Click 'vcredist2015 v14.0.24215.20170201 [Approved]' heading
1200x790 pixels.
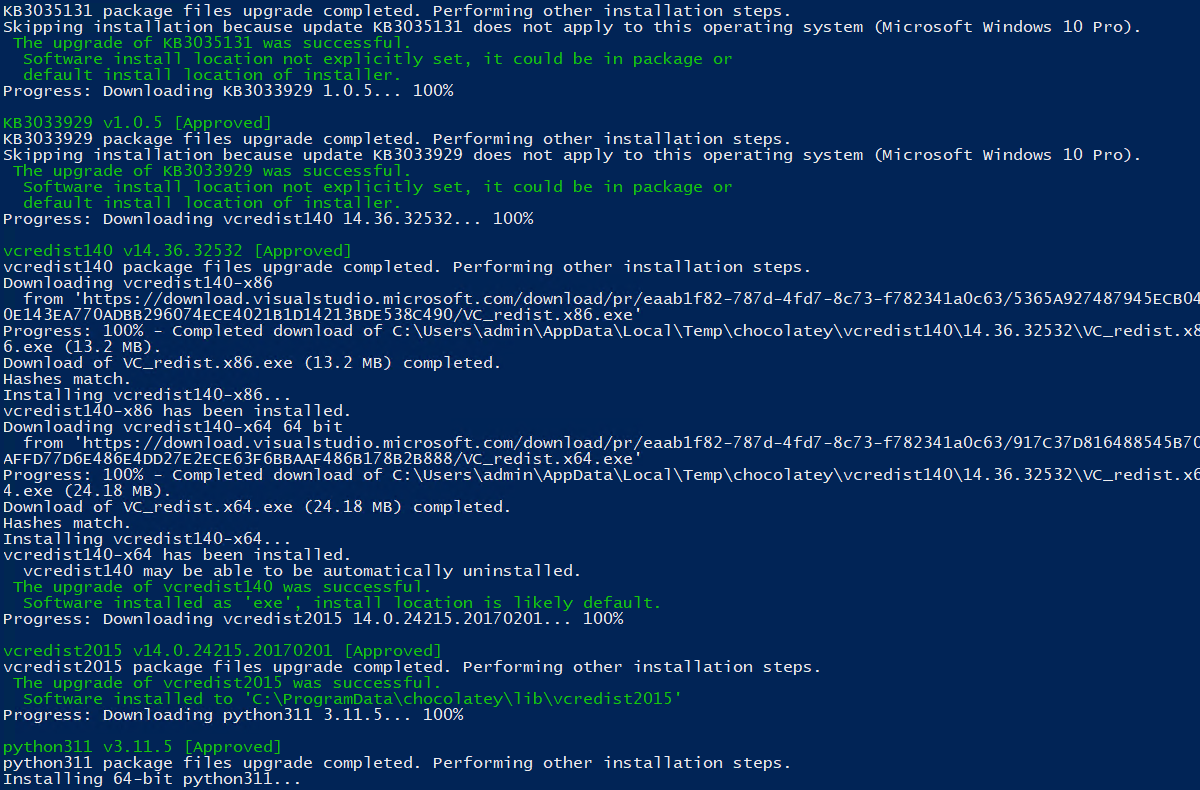pos(222,651)
